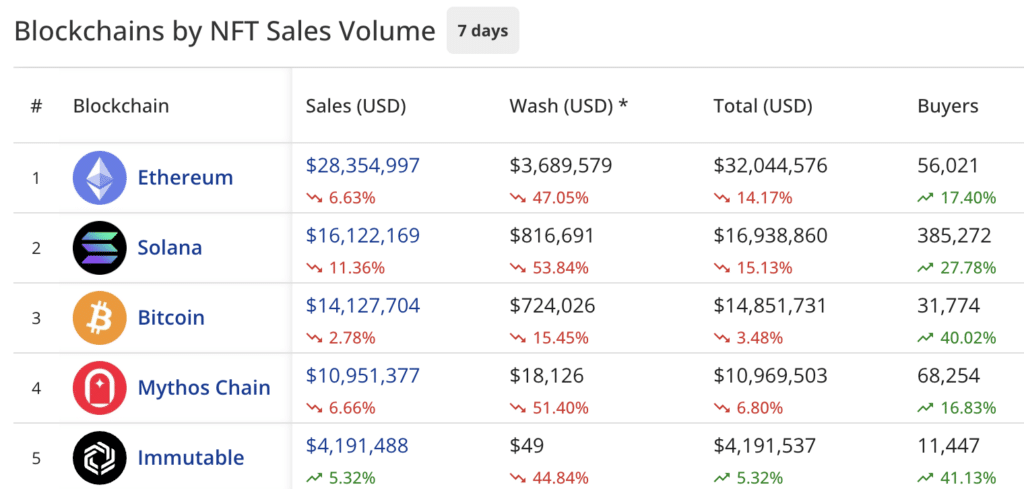The width and height of the screenshot is (1024, 489).
Task: Sort by Wash (USD) column header
Action: coord(568,106)
